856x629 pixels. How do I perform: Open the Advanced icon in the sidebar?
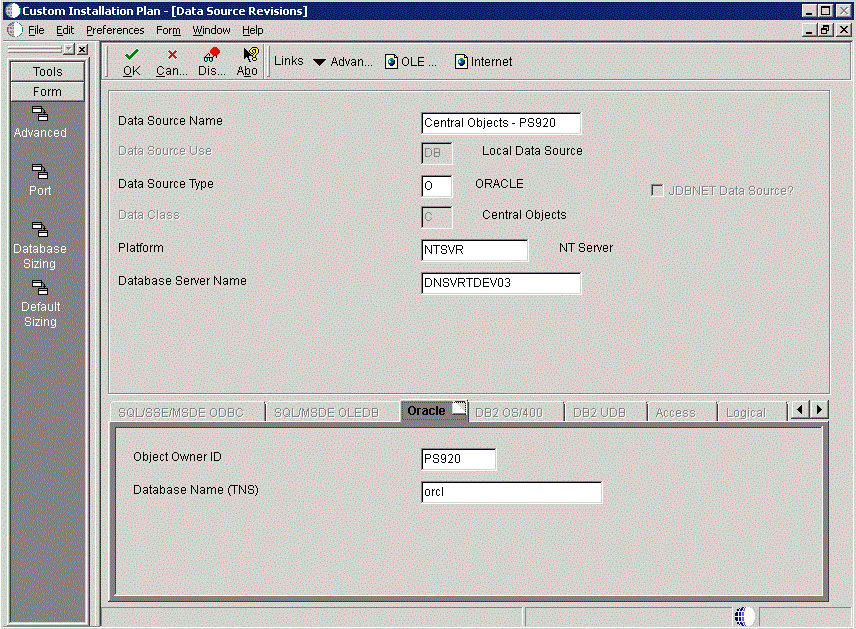[40, 114]
